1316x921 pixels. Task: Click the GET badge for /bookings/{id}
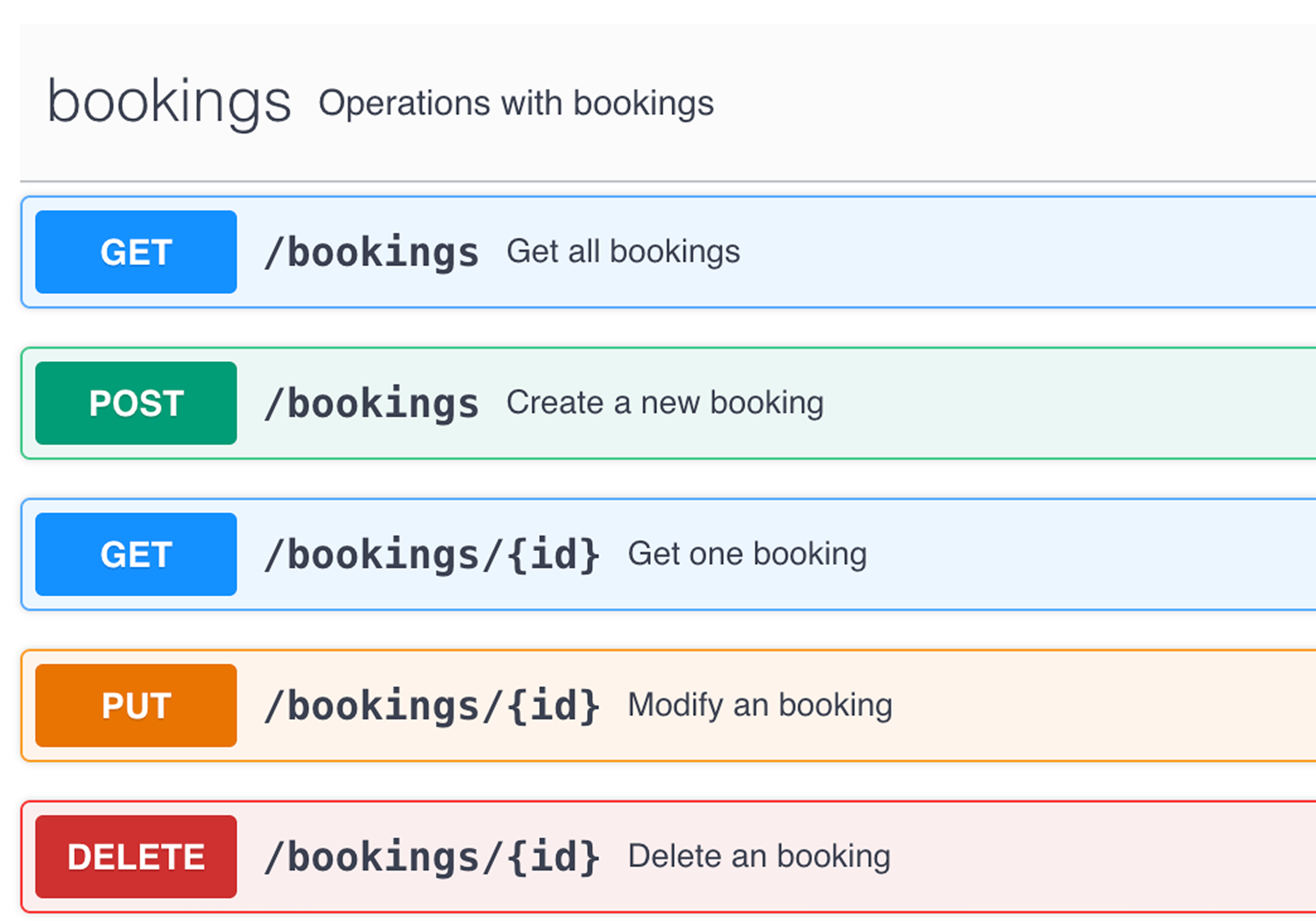136,554
